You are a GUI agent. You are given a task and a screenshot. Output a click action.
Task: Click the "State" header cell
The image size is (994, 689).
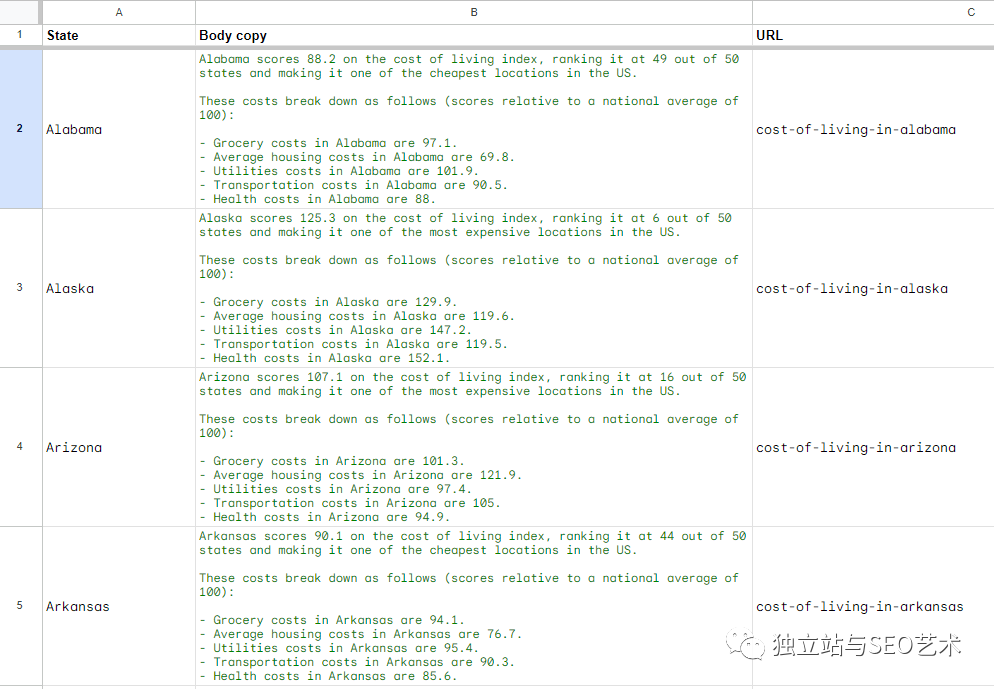(x=119, y=35)
